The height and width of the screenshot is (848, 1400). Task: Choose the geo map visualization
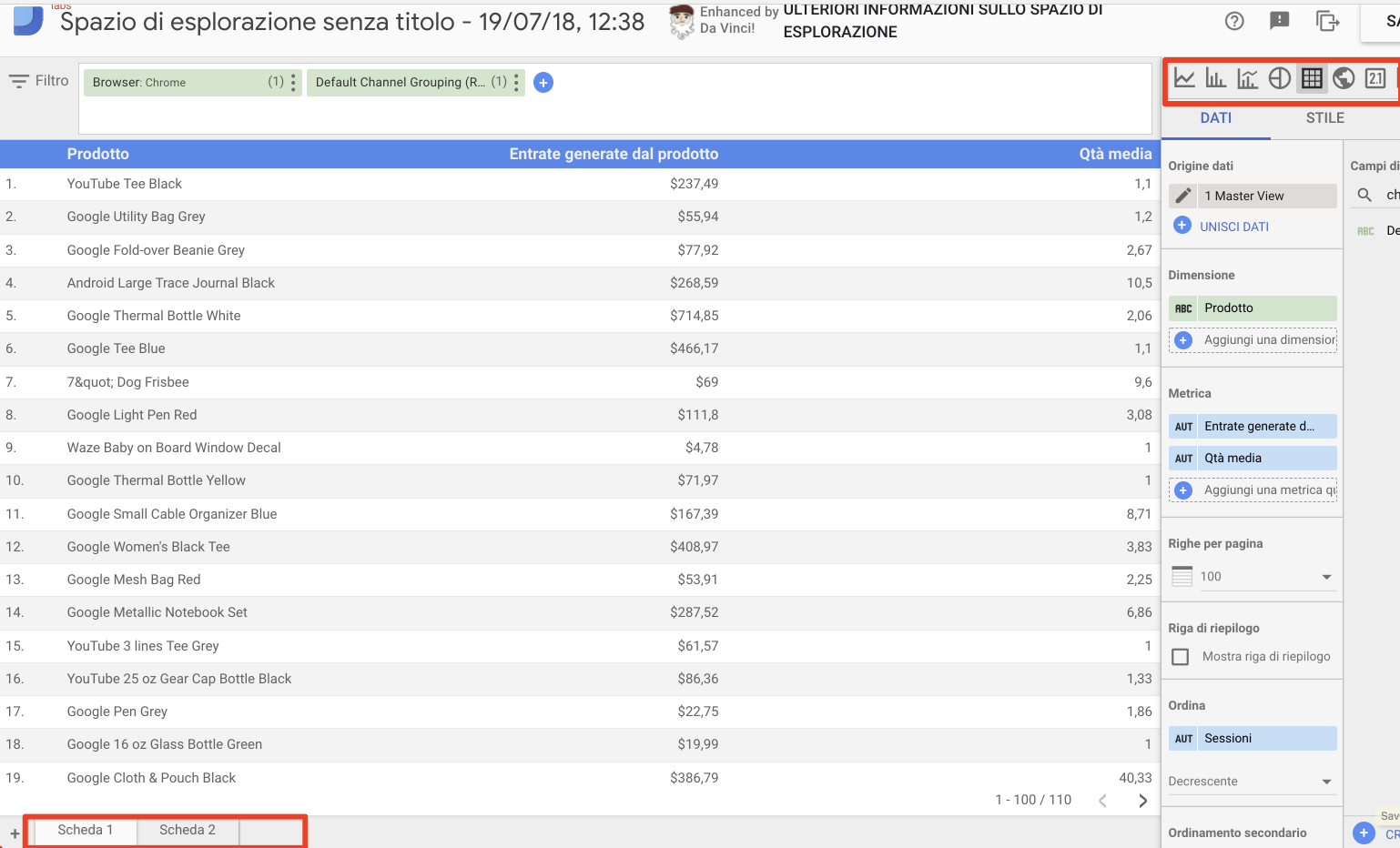[x=1344, y=78]
